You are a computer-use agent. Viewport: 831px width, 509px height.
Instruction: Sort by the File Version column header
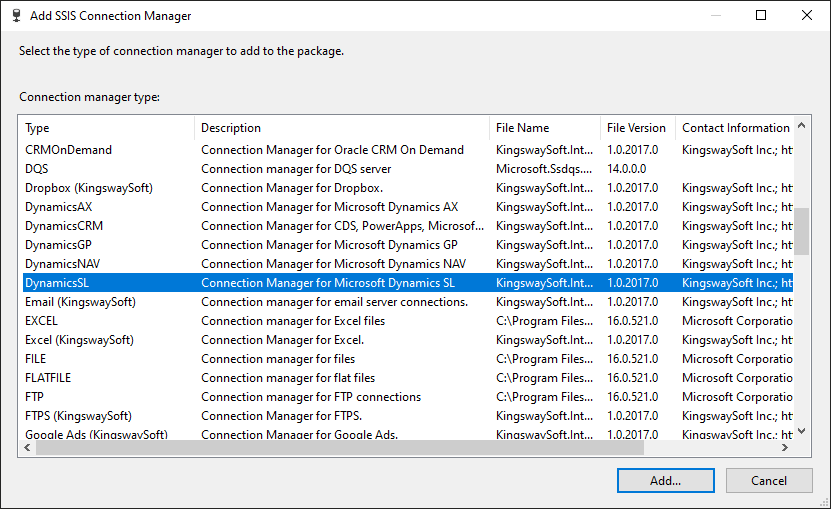click(x=636, y=128)
